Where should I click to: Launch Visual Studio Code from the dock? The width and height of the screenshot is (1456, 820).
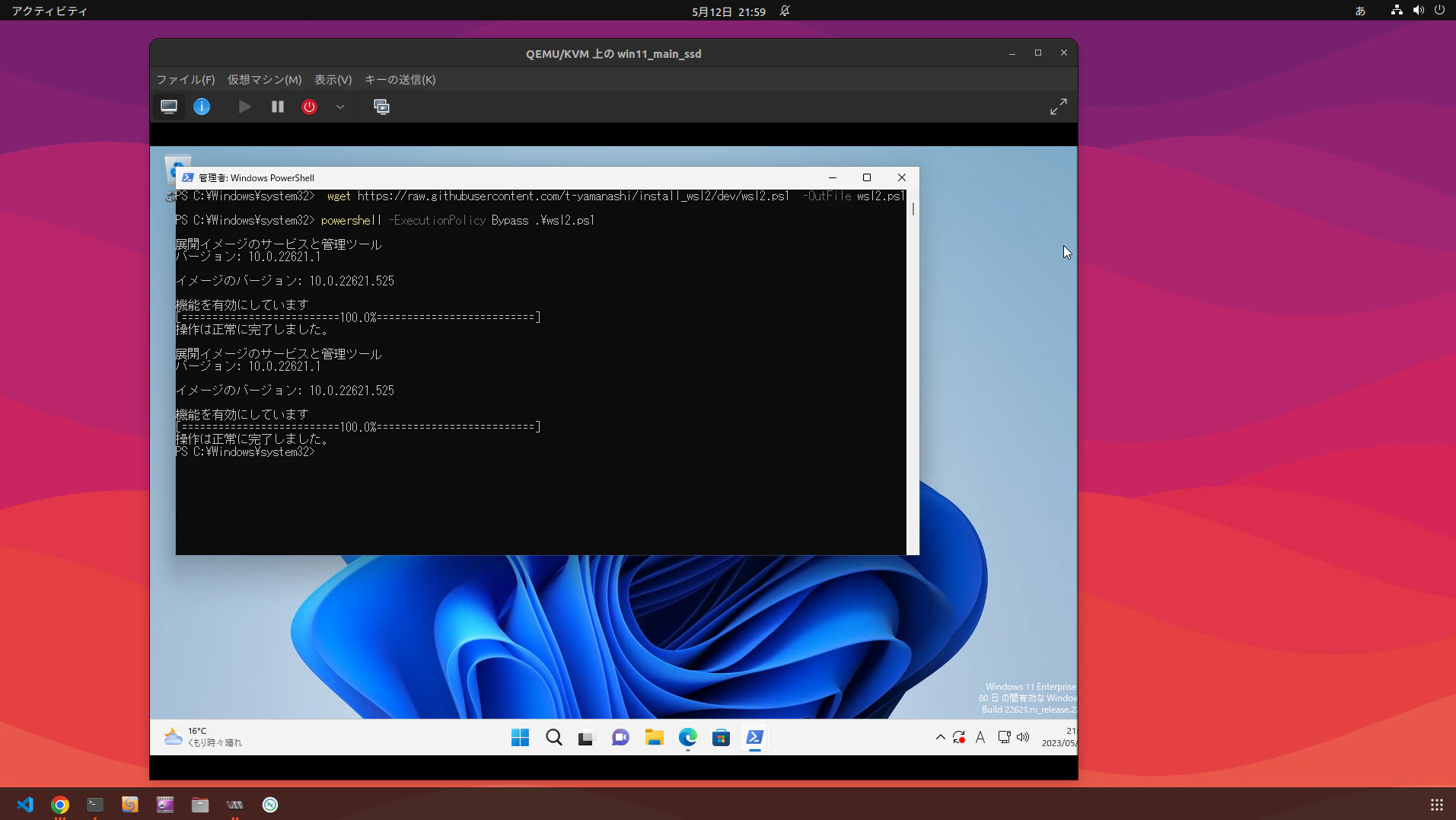tap(25, 805)
